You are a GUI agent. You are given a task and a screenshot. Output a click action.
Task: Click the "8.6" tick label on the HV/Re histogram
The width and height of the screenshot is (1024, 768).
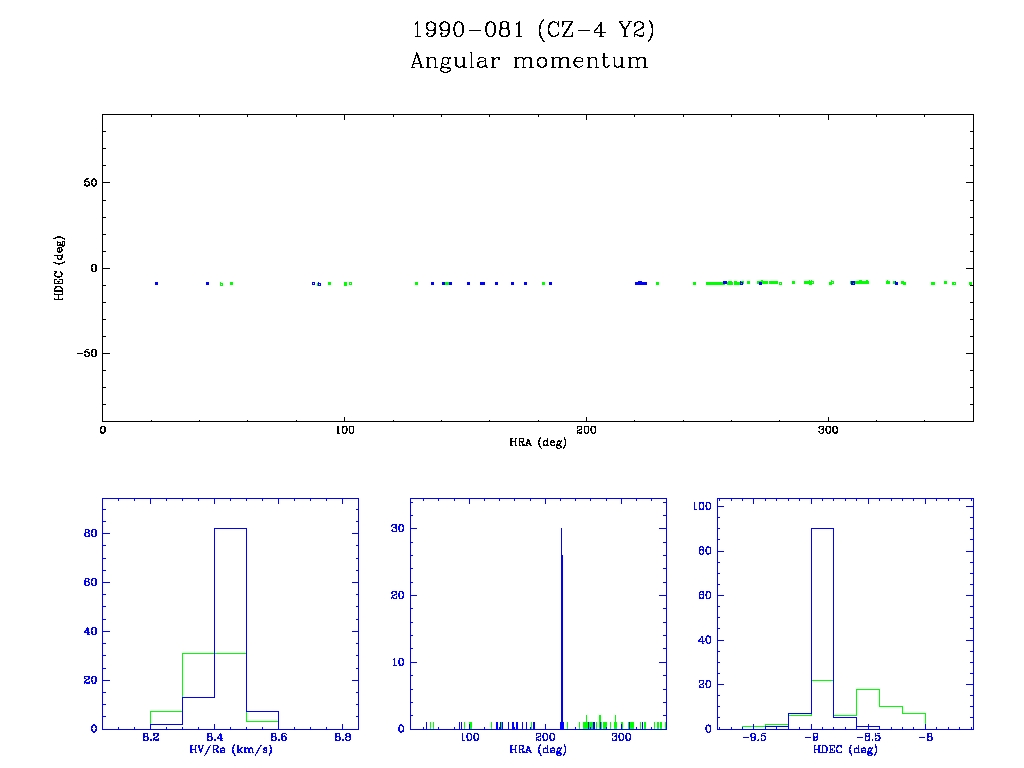[279, 737]
